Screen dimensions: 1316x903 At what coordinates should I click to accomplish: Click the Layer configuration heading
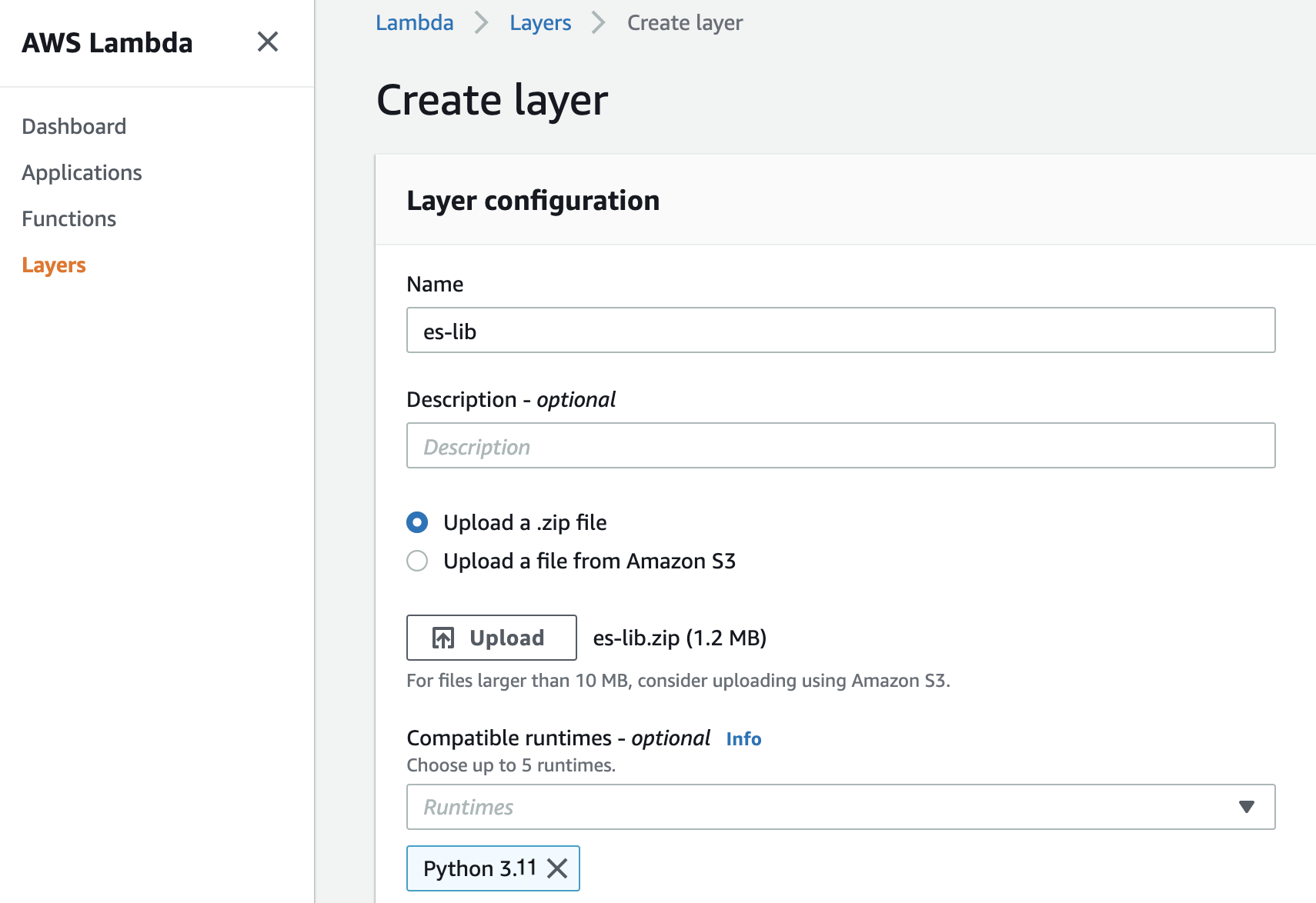tap(533, 201)
